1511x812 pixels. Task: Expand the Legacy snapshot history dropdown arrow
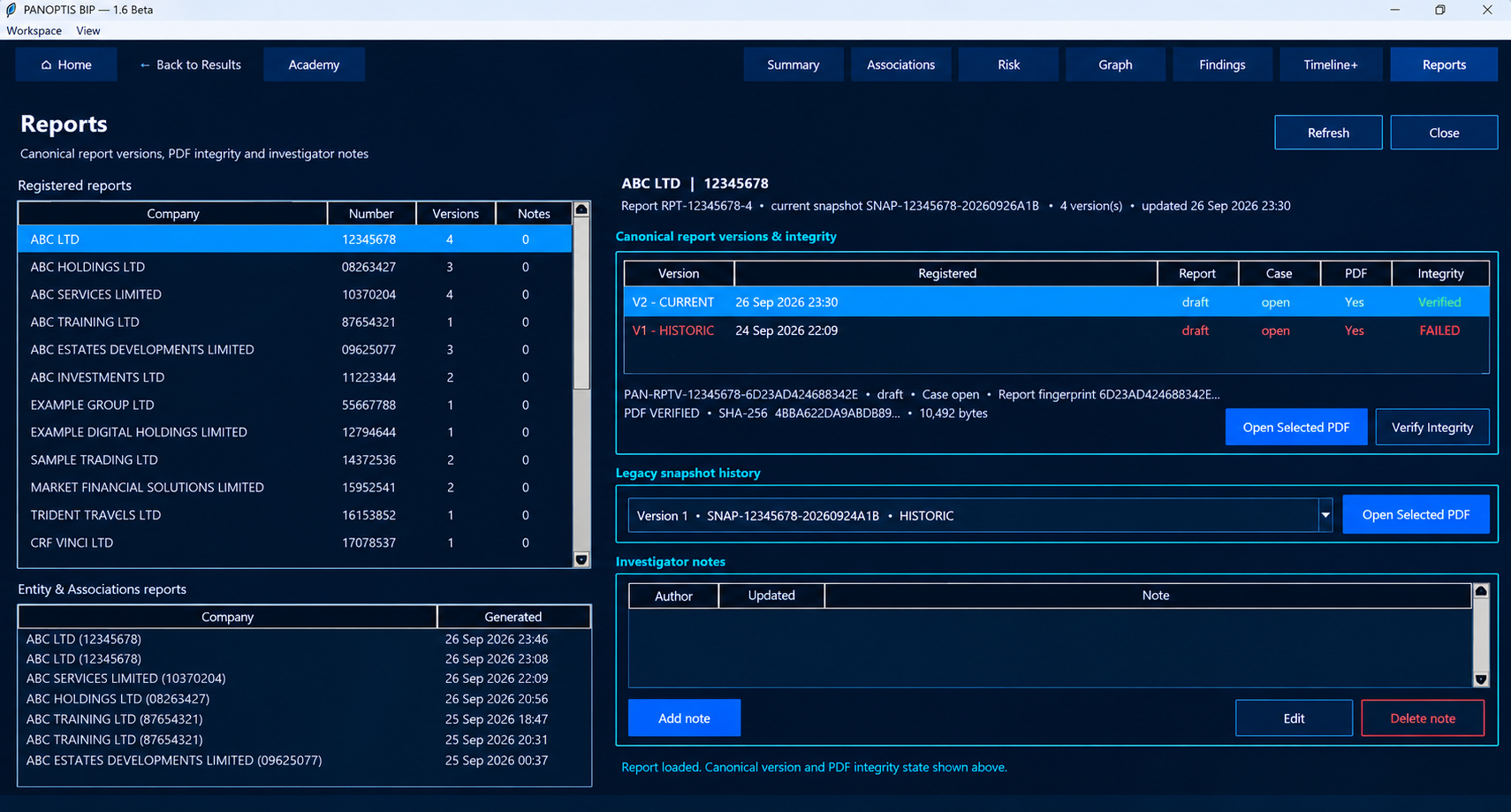coord(1325,515)
